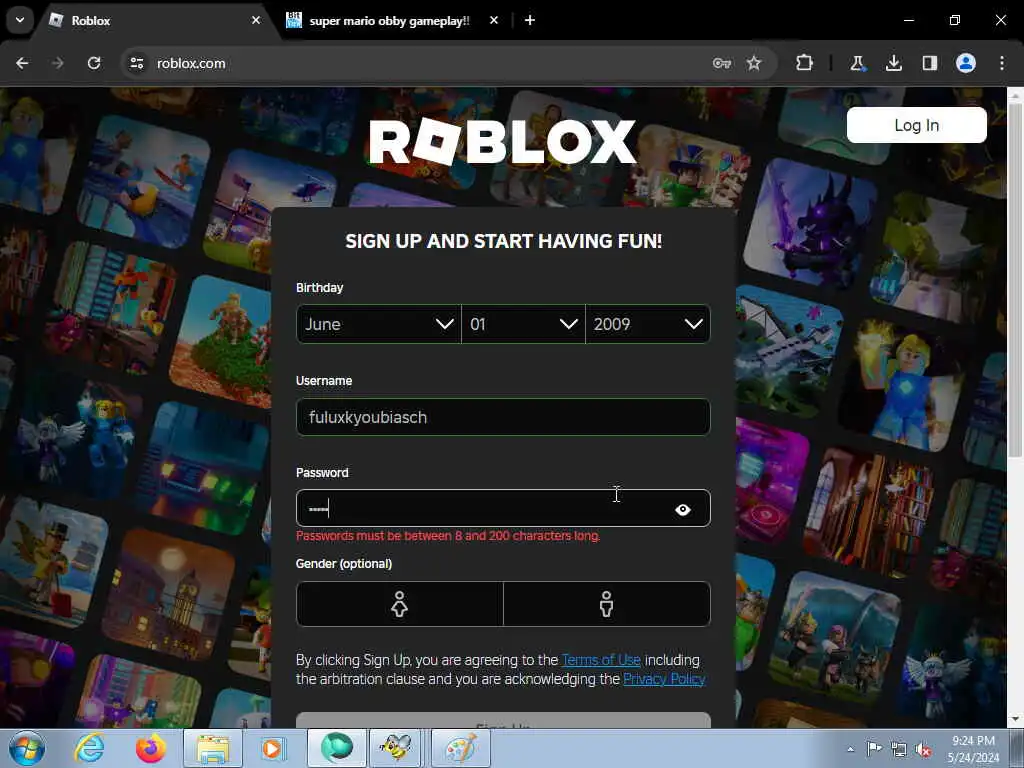Select the male gender option
Viewport: 1024px width, 768px height.
(x=607, y=604)
